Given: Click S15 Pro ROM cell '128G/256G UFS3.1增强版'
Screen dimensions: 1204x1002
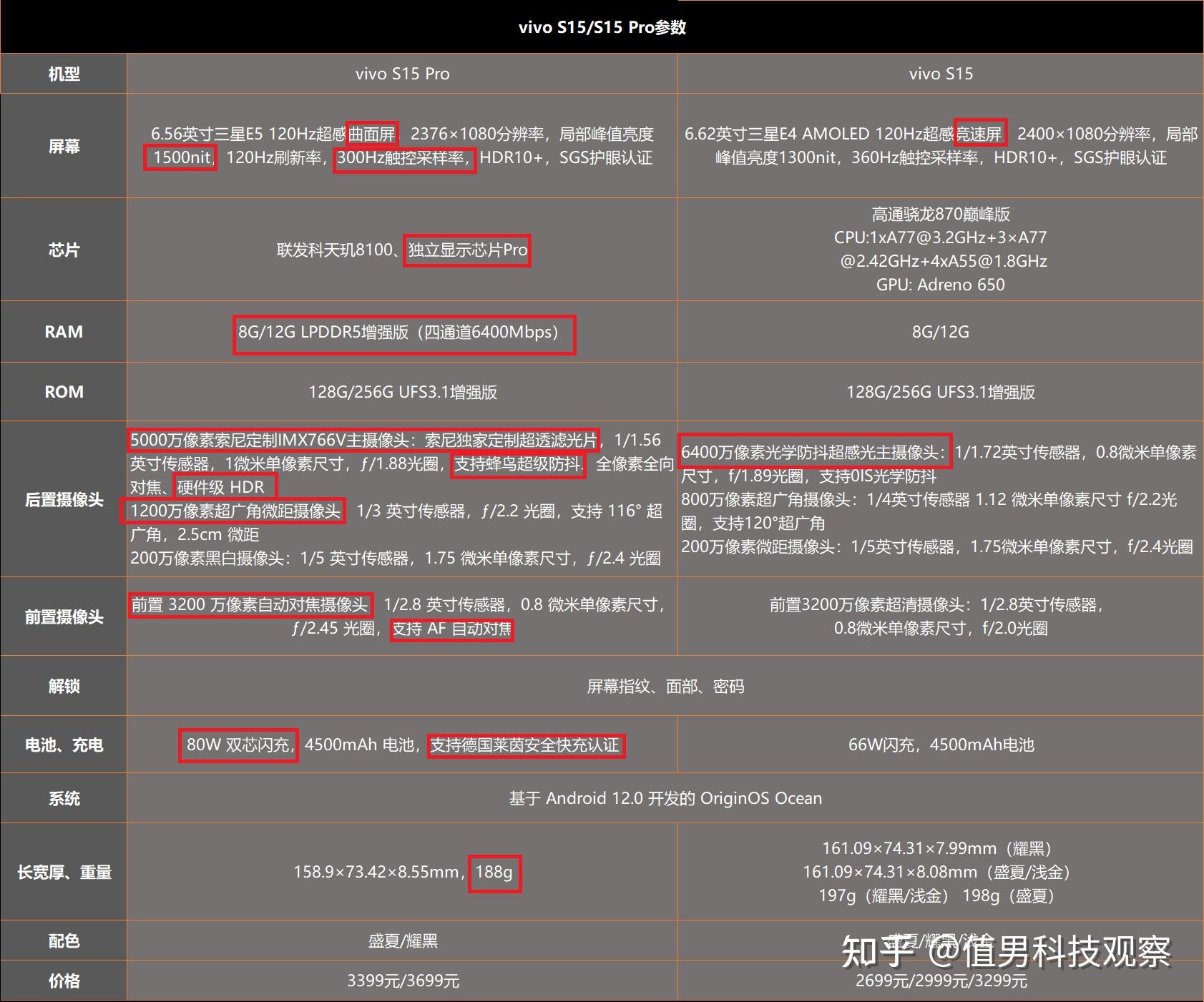Looking at the screenshot, I should tap(403, 392).
